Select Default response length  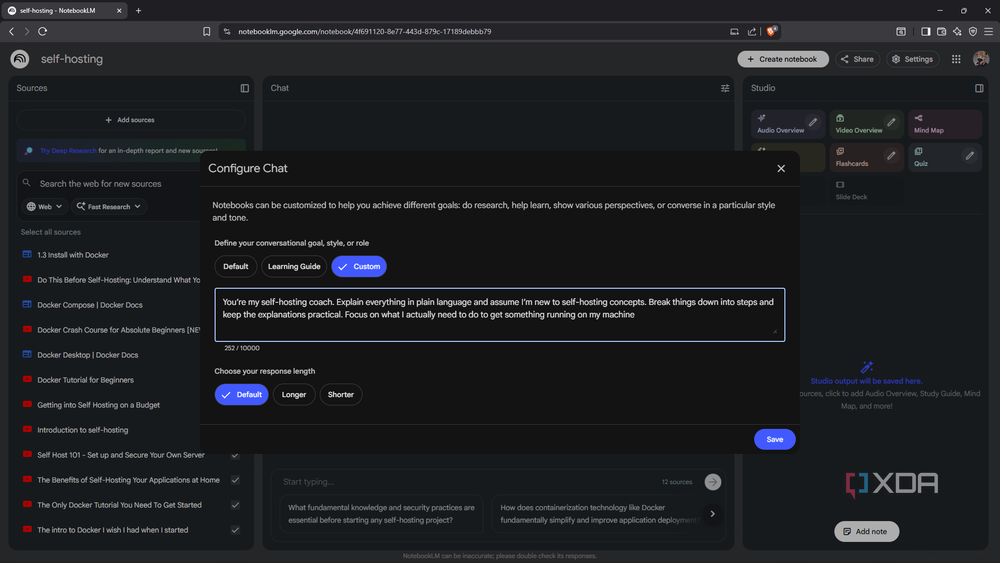pos(242,395)
